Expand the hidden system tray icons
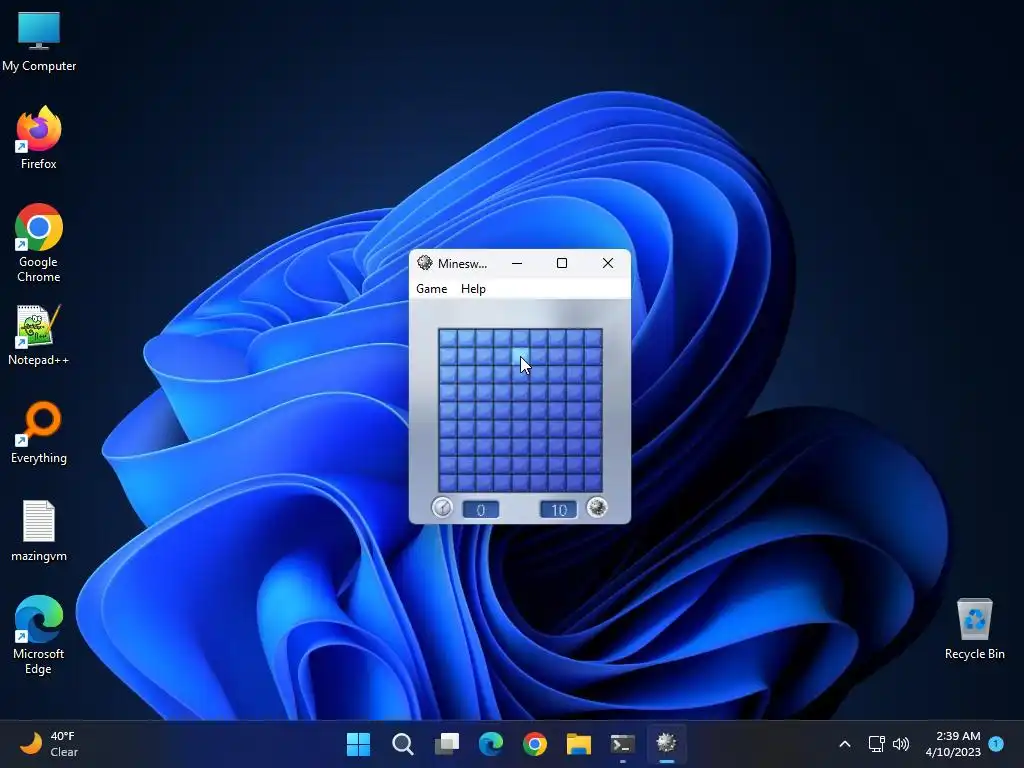 click(x=844, y=744)
